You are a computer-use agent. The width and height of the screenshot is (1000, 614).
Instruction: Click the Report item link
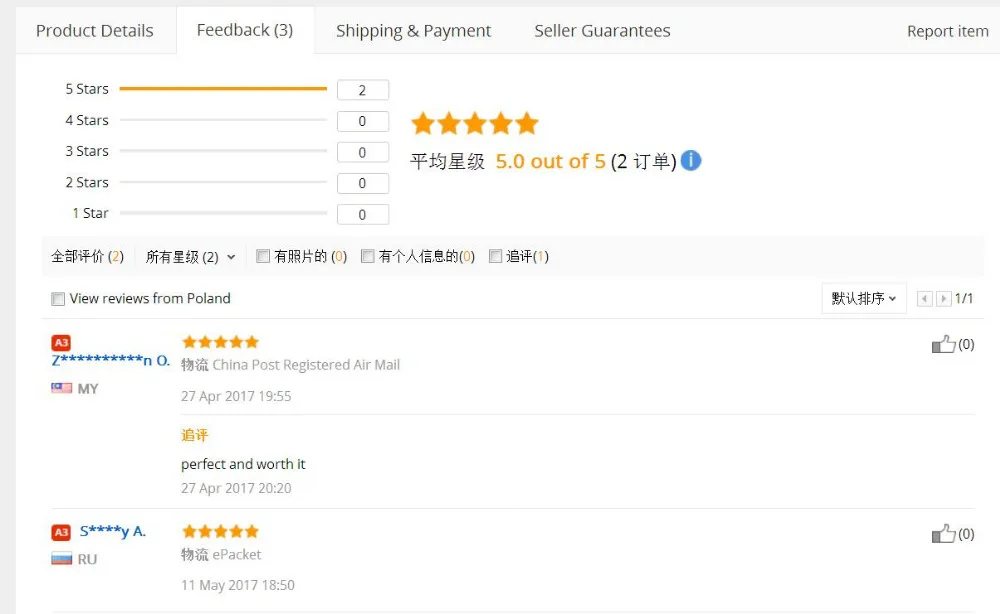point(947,31)
